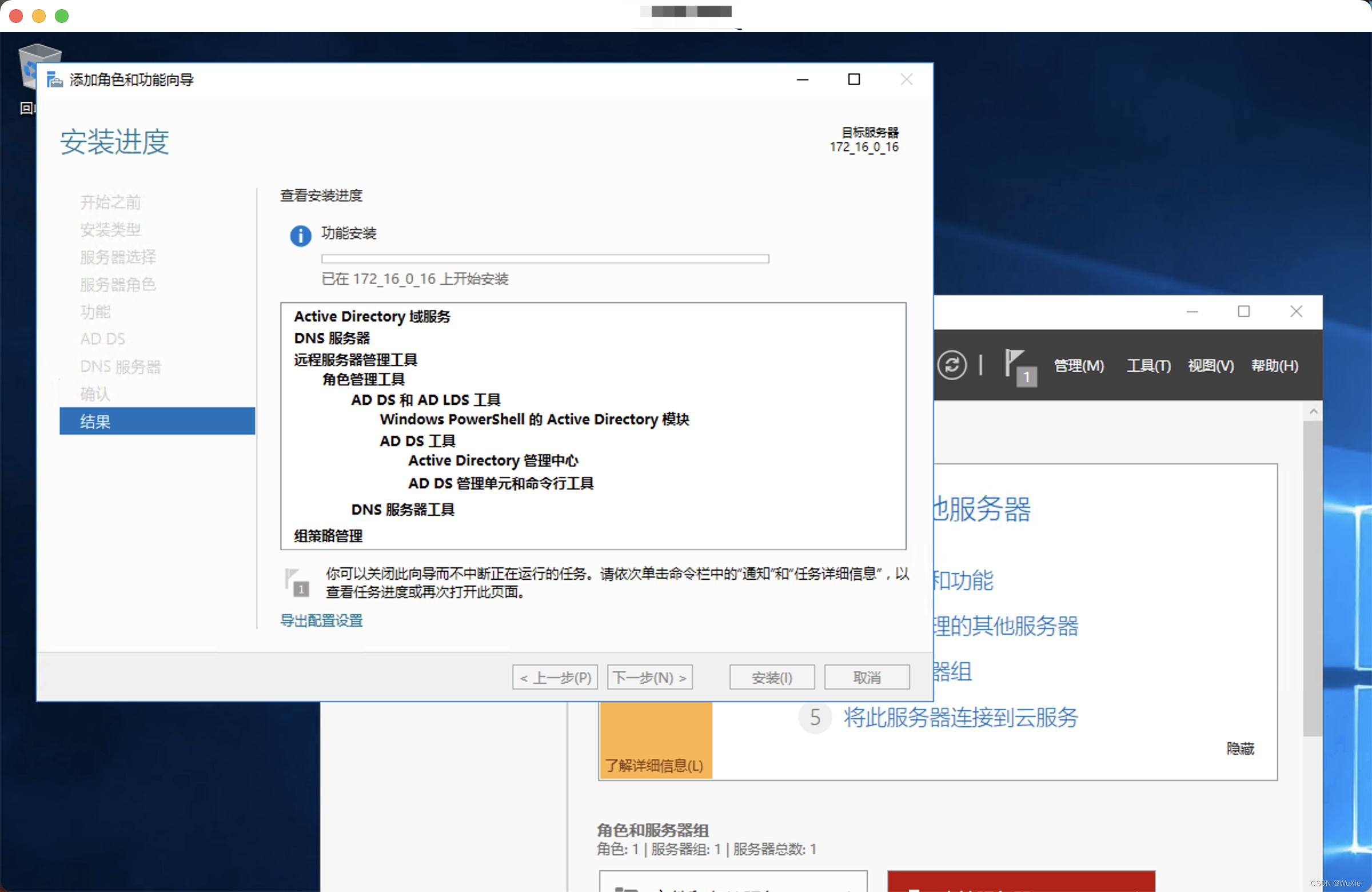Click the 上一步(P) button
The image size is (1372, 892).
point(555,677)
